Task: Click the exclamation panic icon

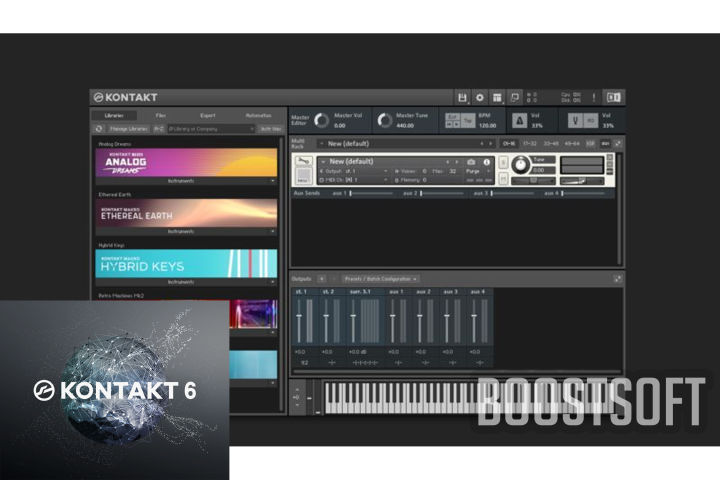Action: point(594,97)
